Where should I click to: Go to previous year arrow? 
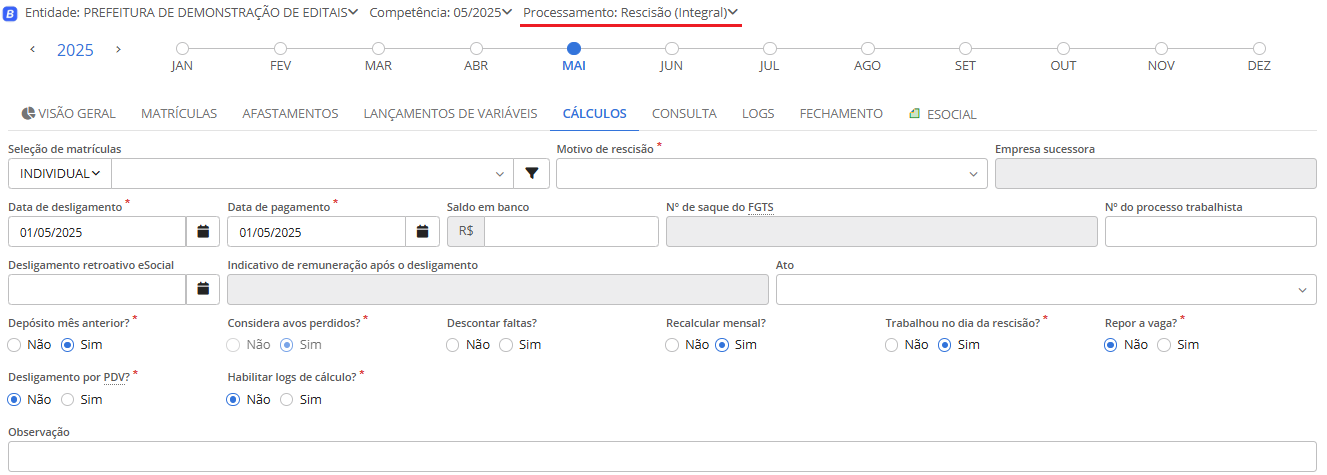[32, 49]
